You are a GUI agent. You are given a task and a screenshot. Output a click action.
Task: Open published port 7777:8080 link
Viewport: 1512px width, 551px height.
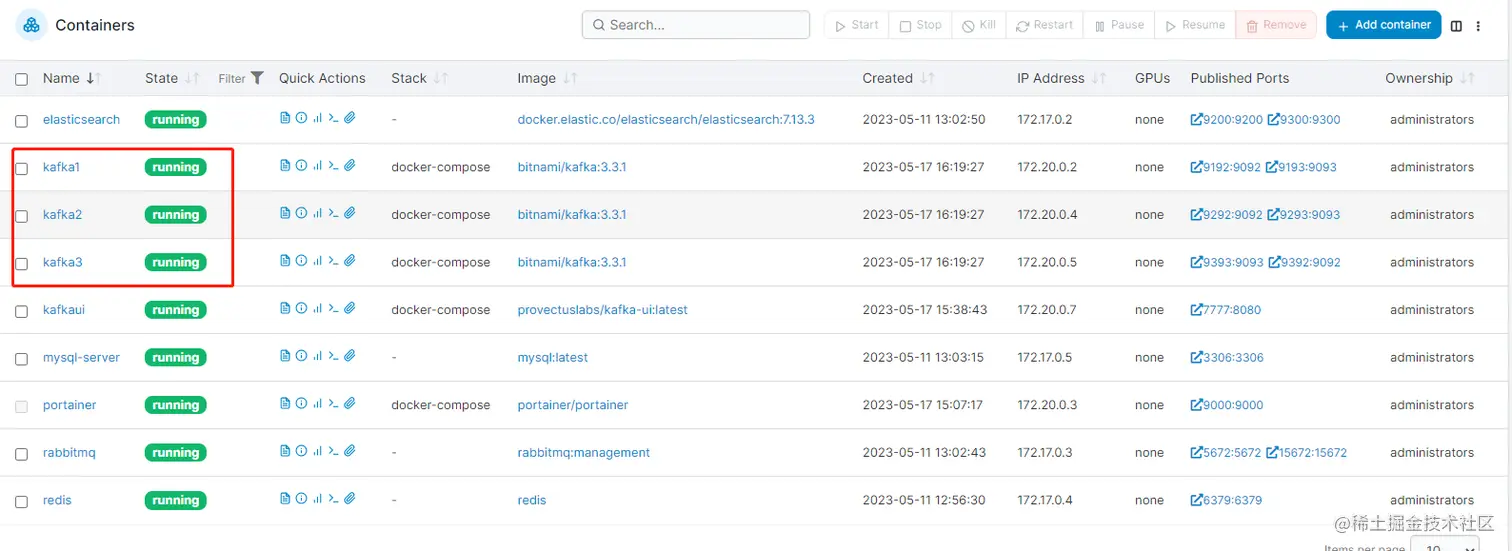[1226, 310]
